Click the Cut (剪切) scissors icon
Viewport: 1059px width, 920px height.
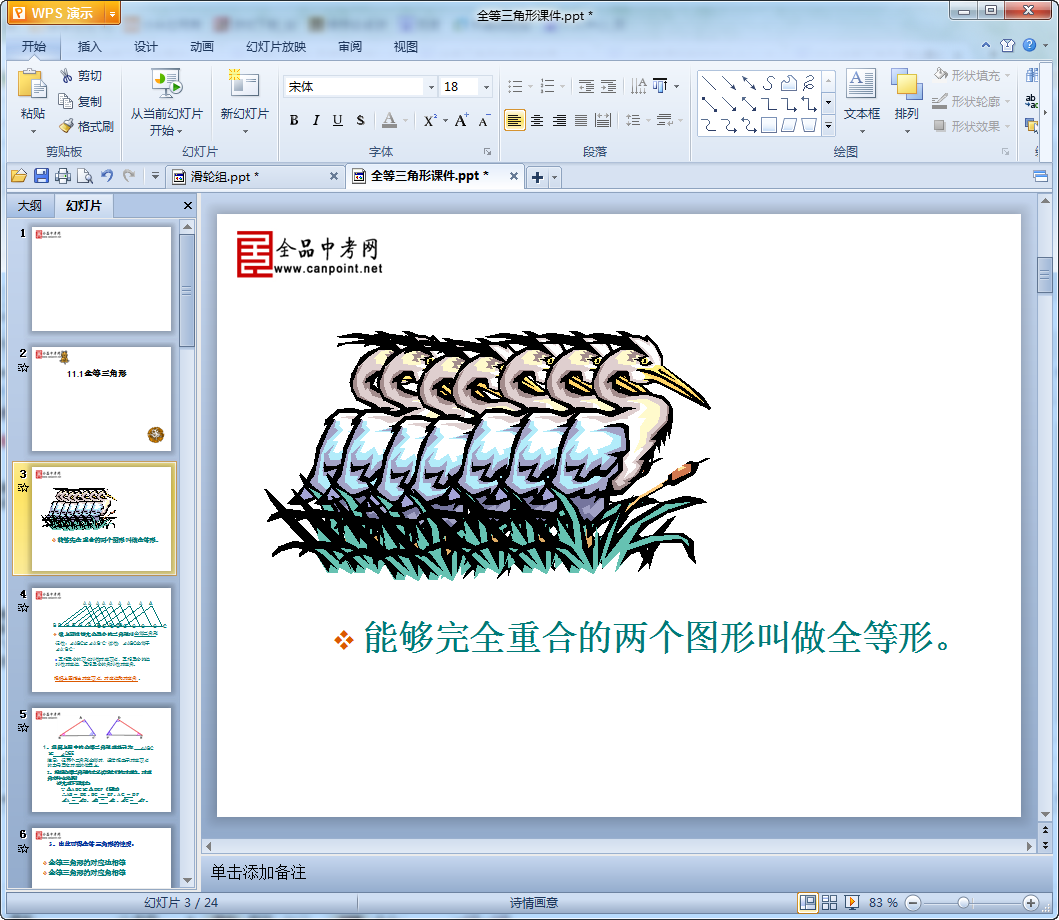(66, 76)
